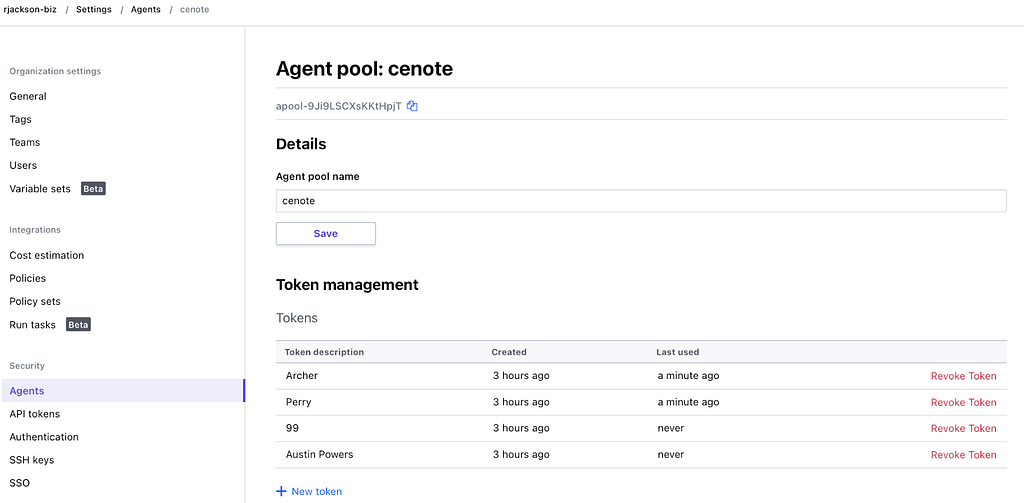Open API tokens settings

tap(35, 414)
